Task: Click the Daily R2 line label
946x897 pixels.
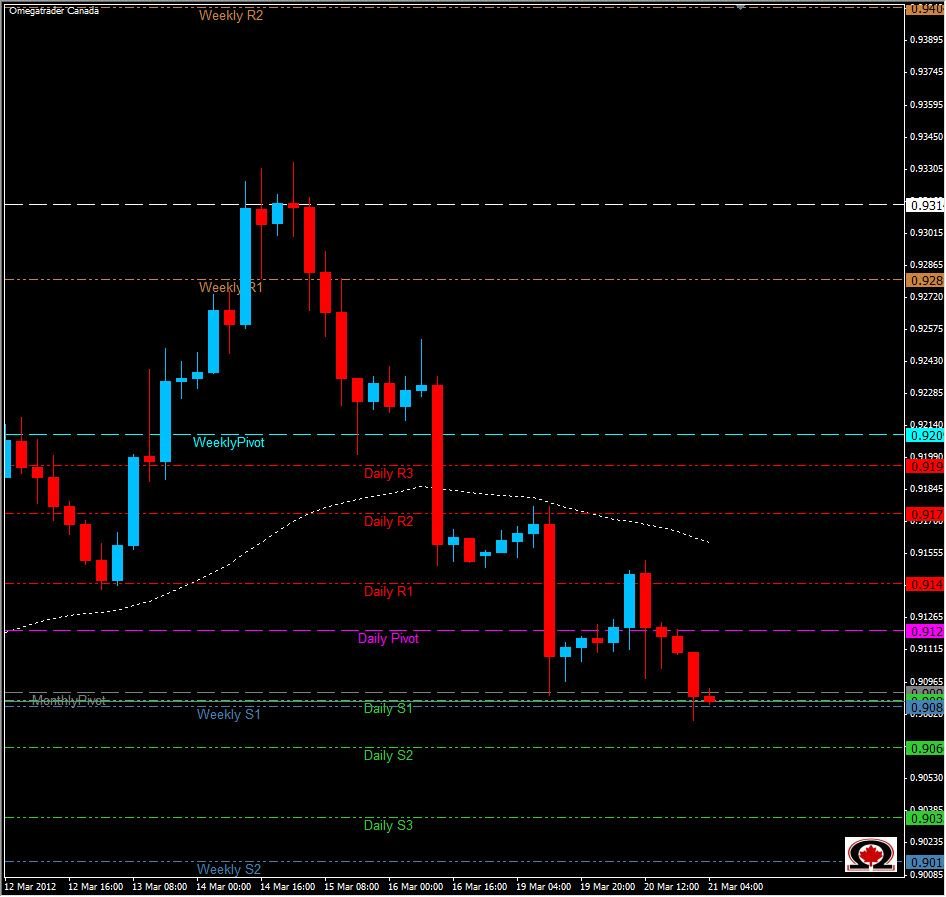Action: (x=389, y=521)
